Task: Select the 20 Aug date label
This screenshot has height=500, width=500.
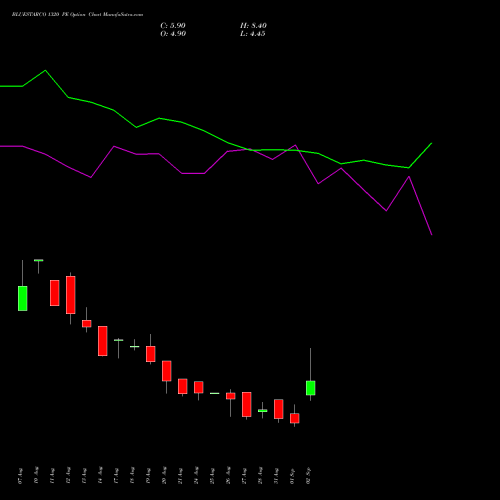Action: (x=164, y=475)
